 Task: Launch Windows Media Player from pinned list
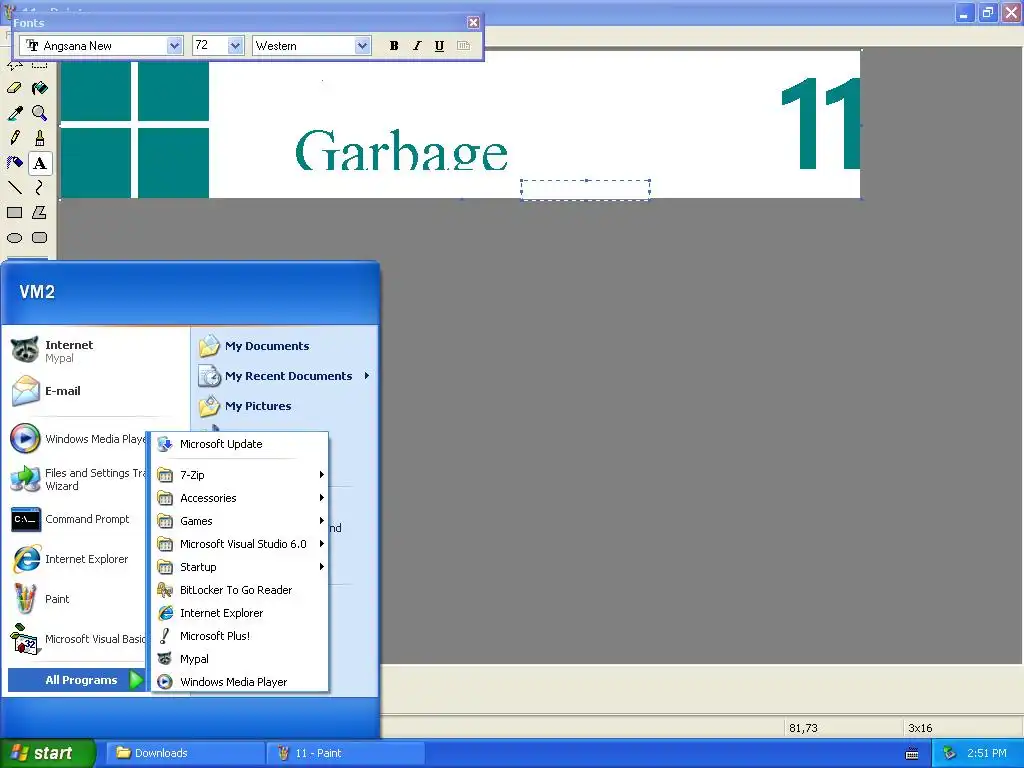pyautogui.click(x=78, y=439)
